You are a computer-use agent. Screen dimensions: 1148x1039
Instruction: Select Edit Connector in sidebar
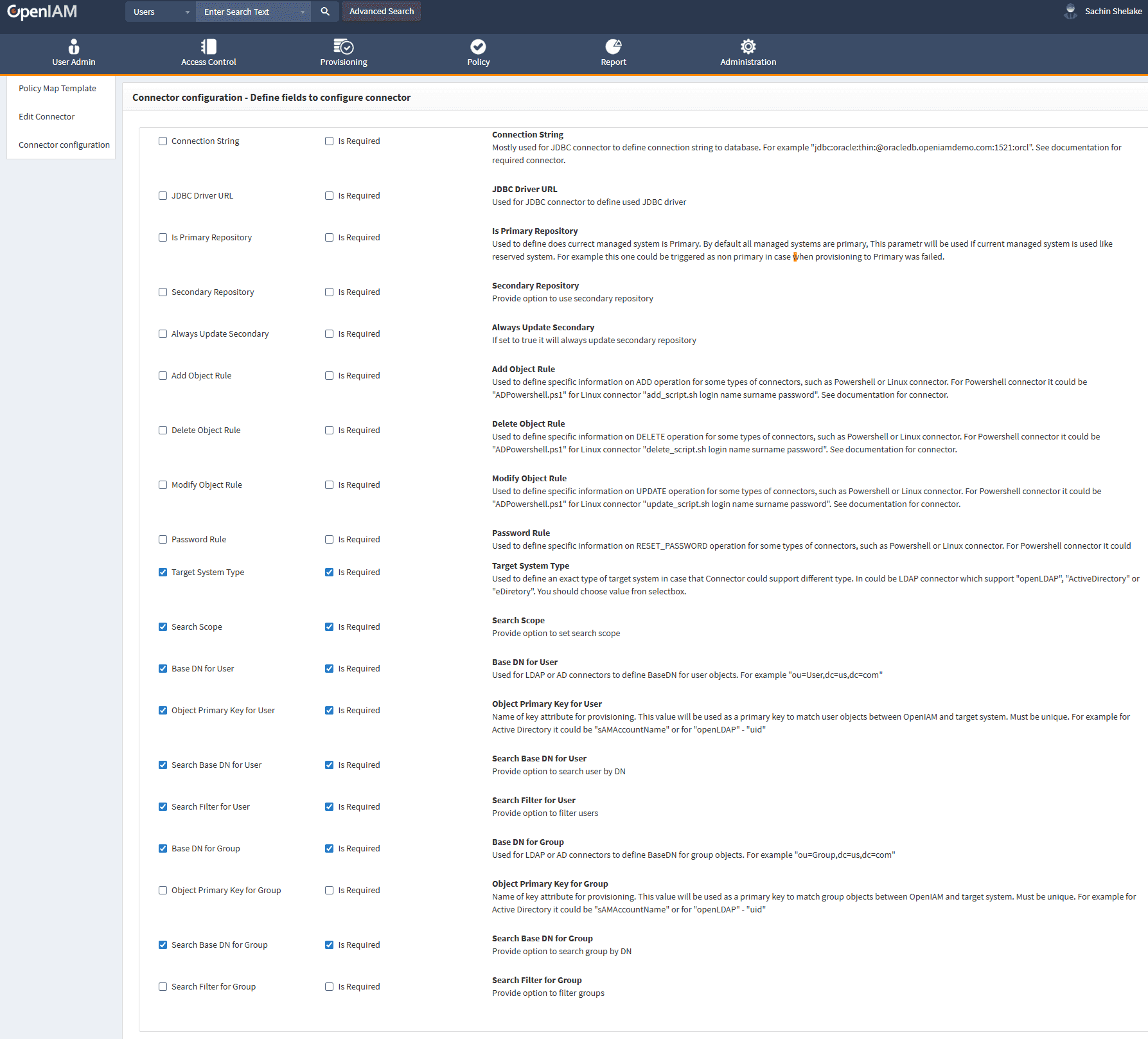pyautogui.click(x=47, y=117)
